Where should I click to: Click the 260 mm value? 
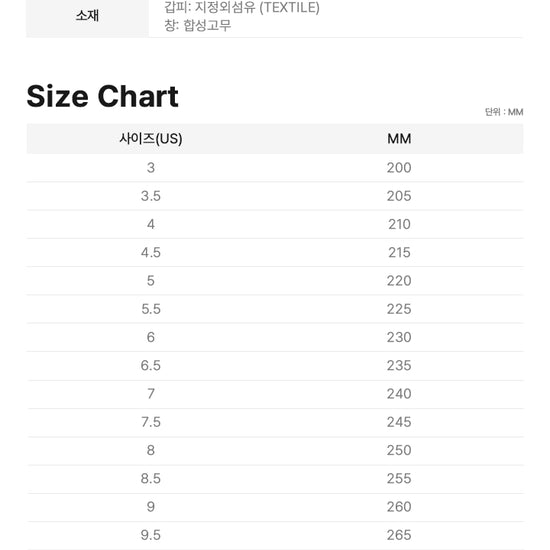[x=399, y=507]
